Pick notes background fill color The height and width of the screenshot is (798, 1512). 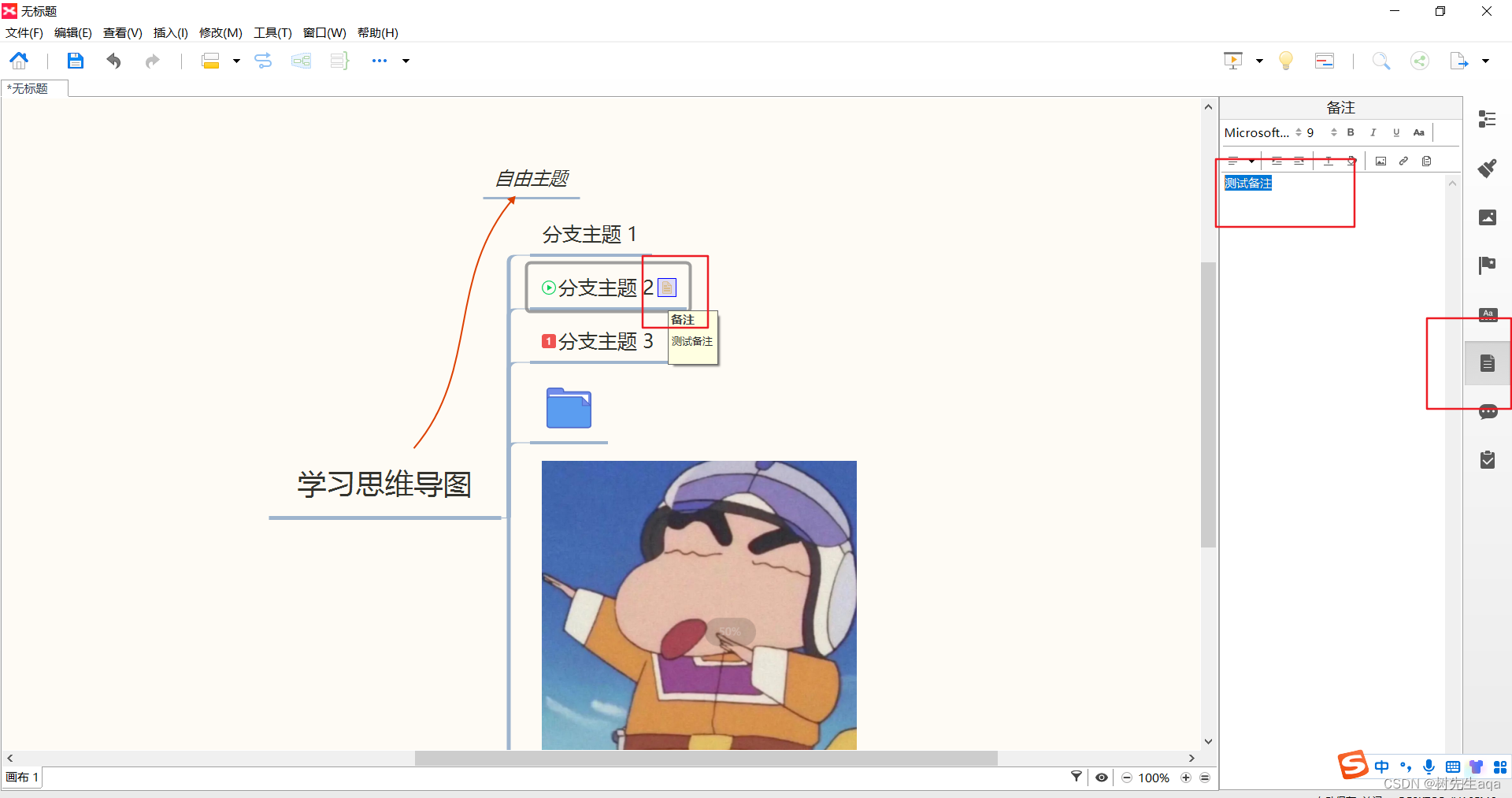coord(1351,161)
